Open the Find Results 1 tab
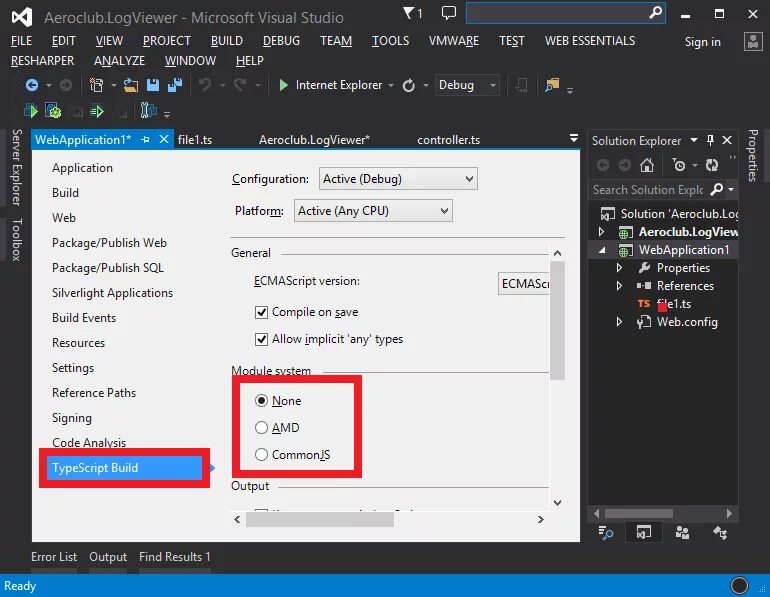Viewport: 770px width, 597px height. point(175,557)
